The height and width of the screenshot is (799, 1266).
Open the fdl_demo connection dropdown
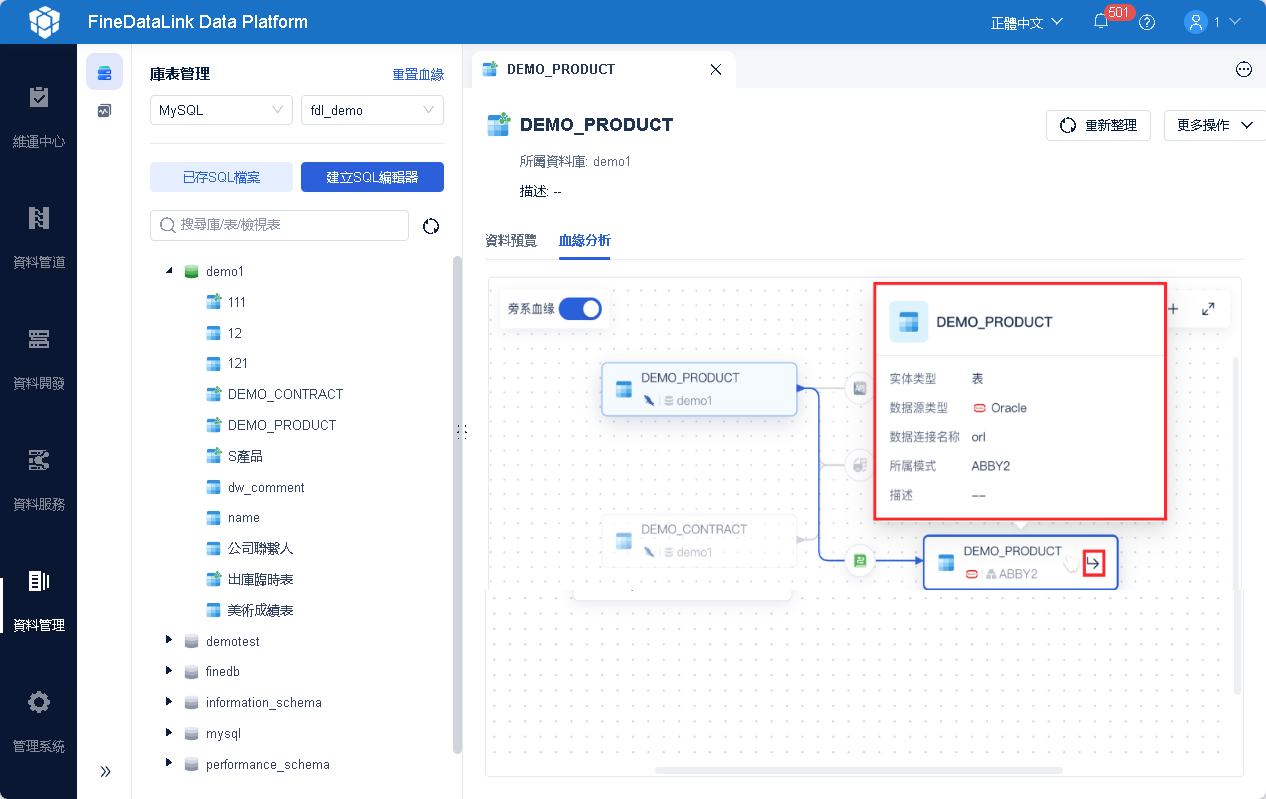pos(372,110)
